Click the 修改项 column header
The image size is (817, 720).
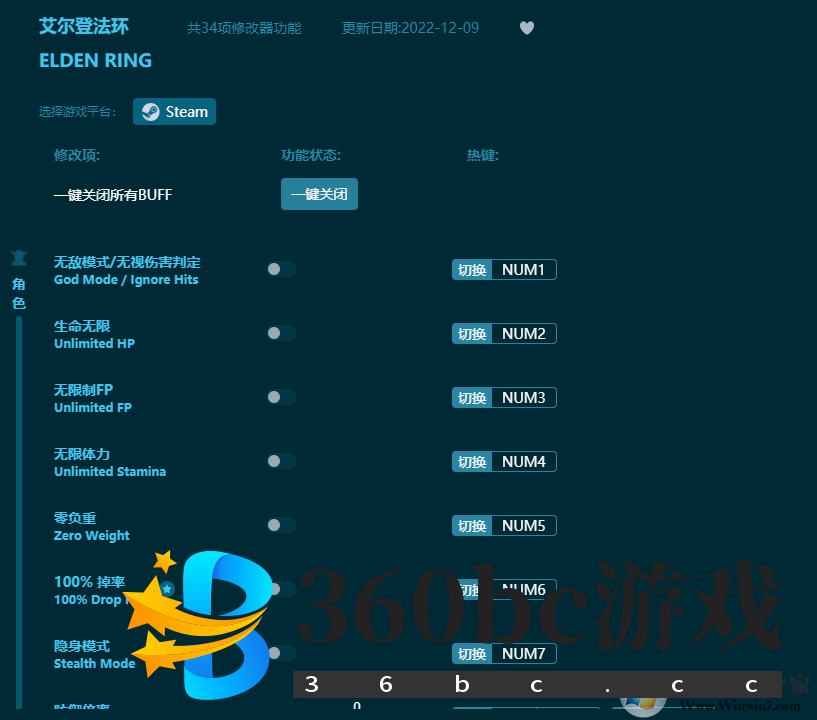point(77,155)
